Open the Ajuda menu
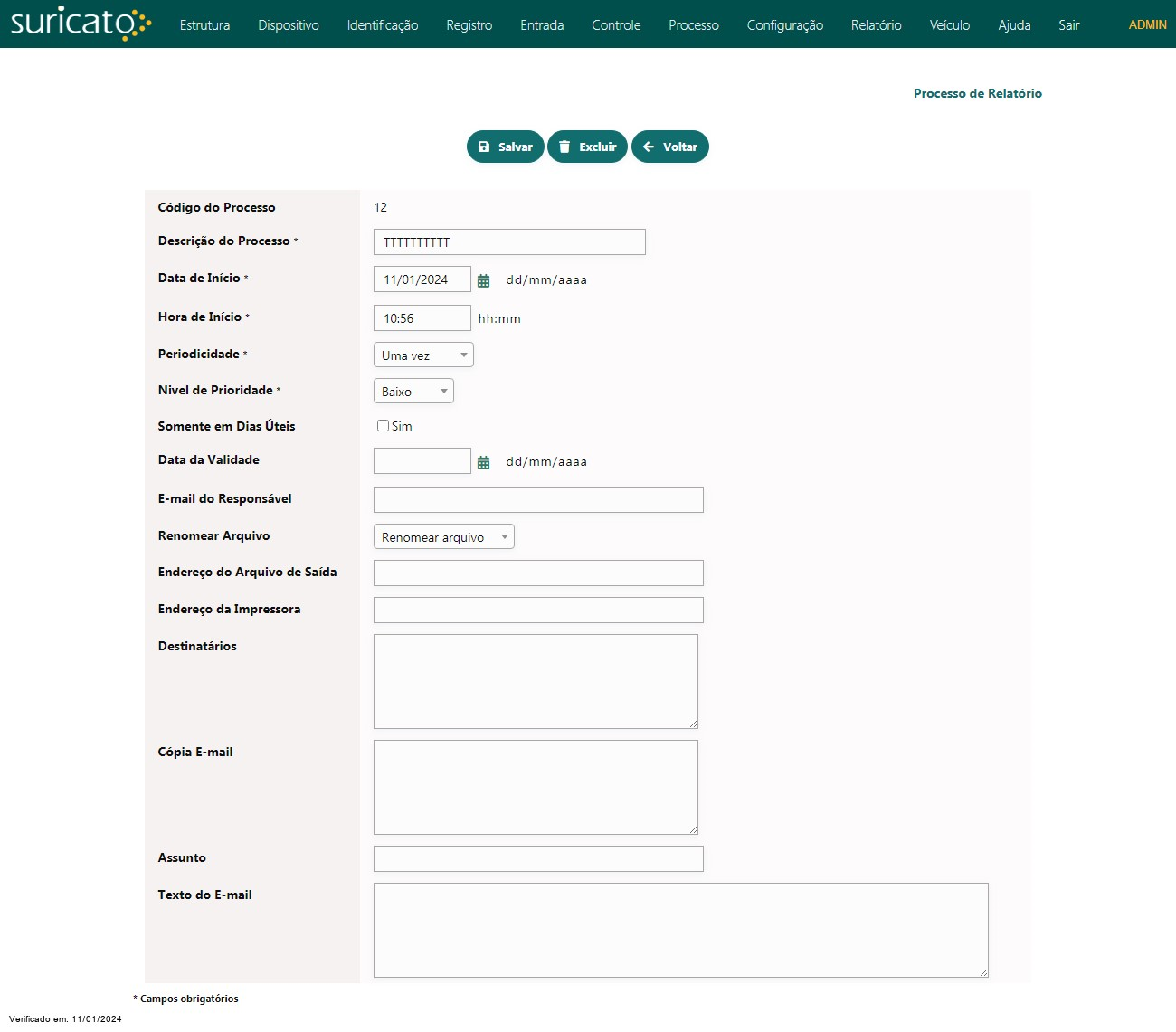This screenshot has height=1032, width=1176. click(x=1014, y=25)
